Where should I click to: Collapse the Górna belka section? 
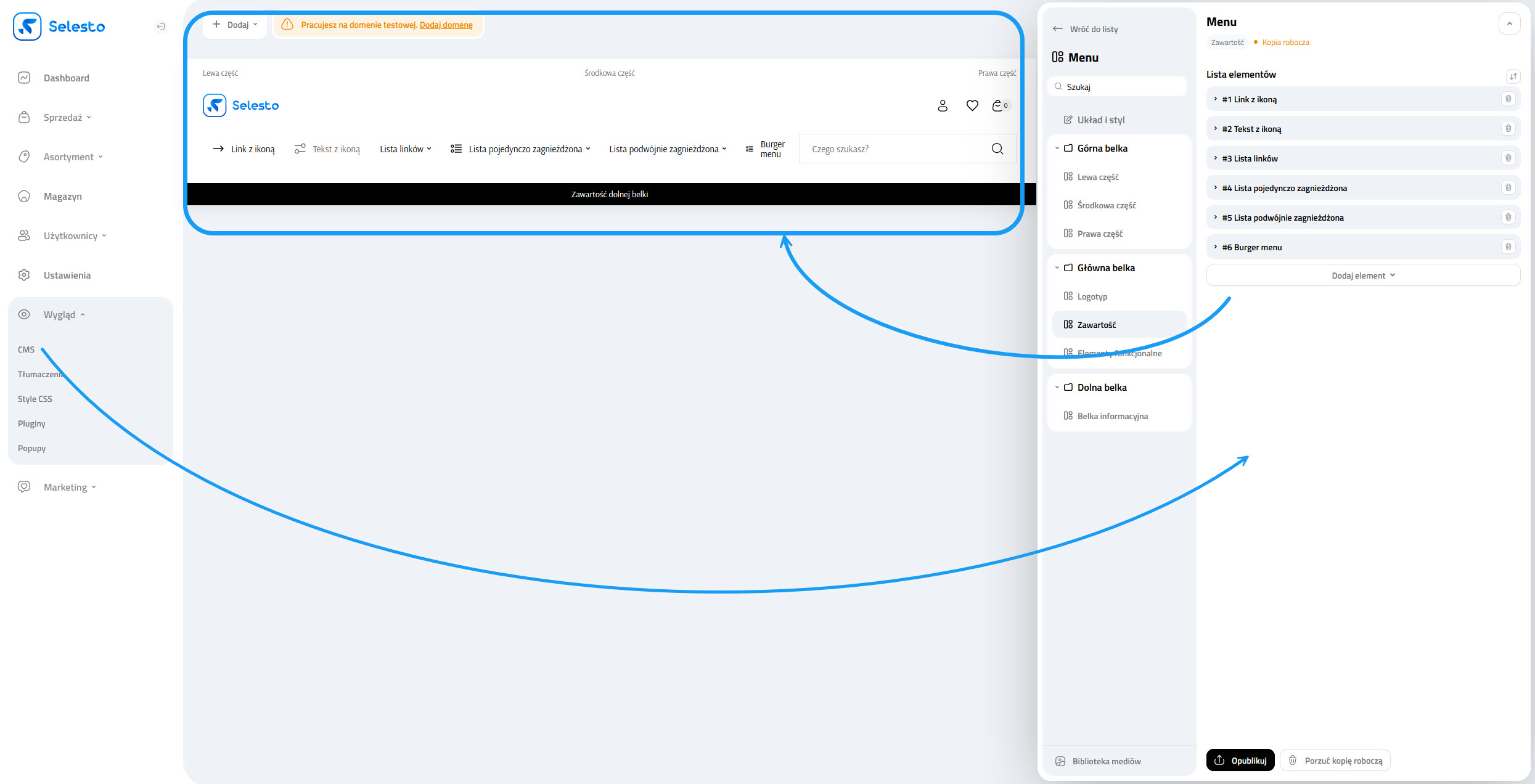1057,148
